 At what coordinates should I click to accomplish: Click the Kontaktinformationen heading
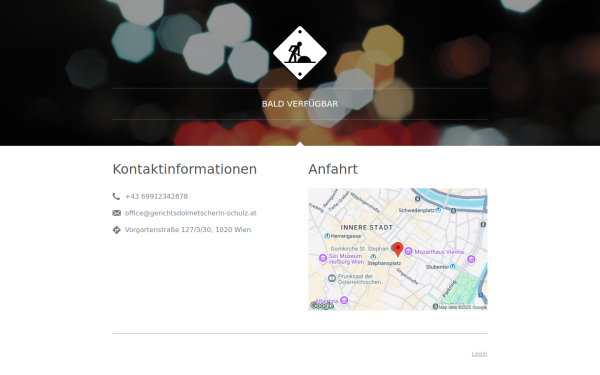click(x=184, y=169)
